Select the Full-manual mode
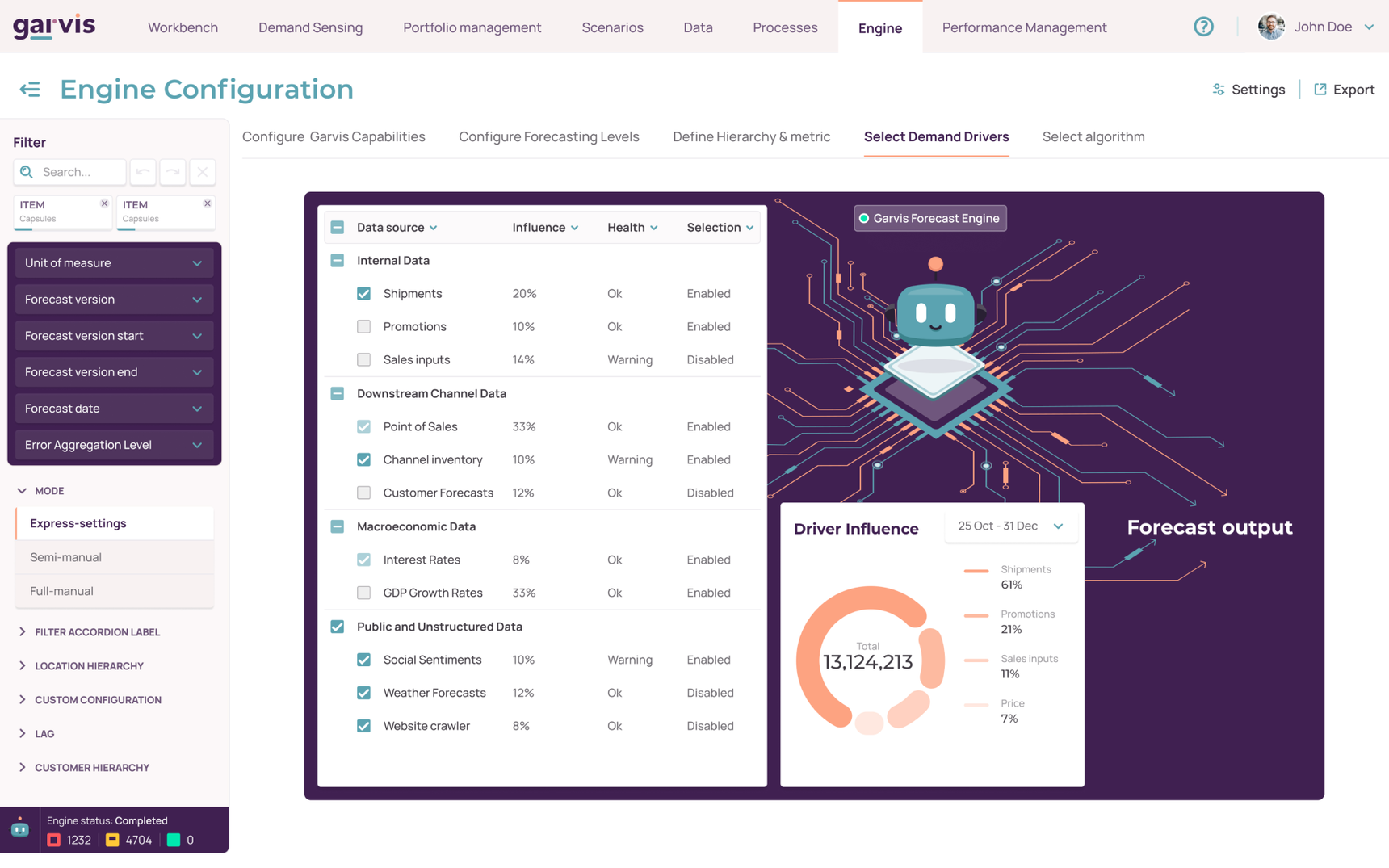 click(x=115, y=591)
